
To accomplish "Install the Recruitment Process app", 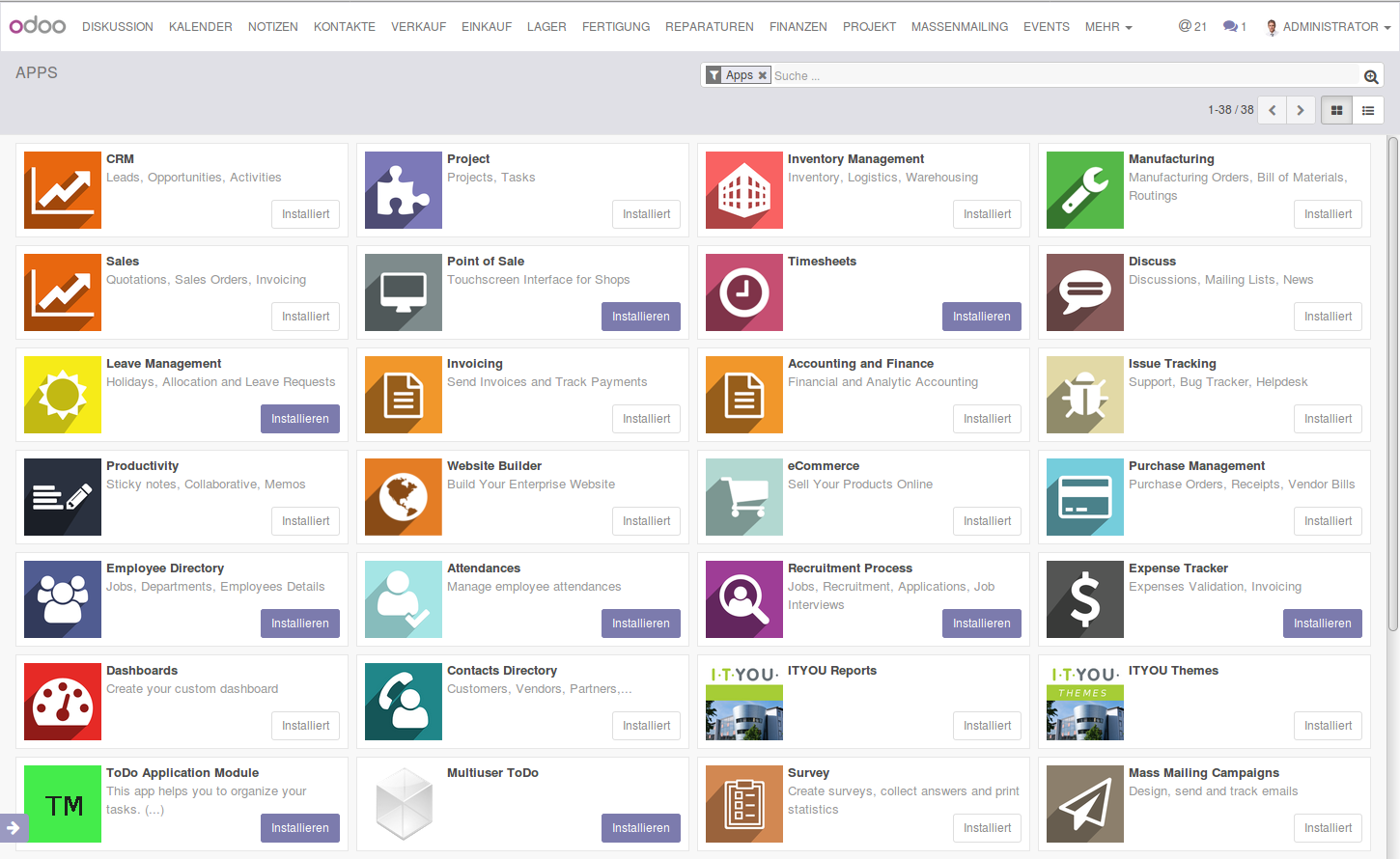I will click(x=982, y=623).
